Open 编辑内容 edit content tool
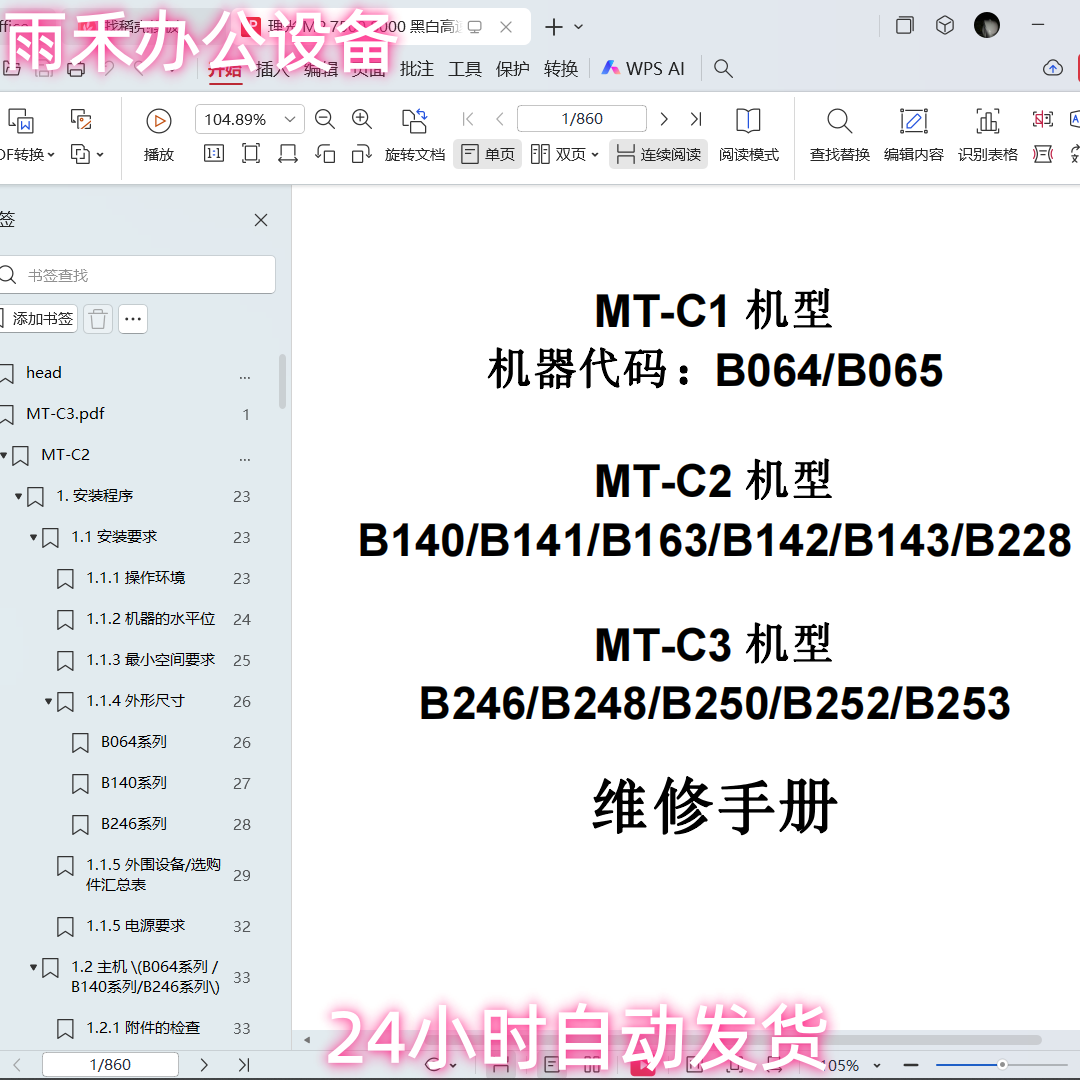The image size is (1080, 1080). coord(913,135)
